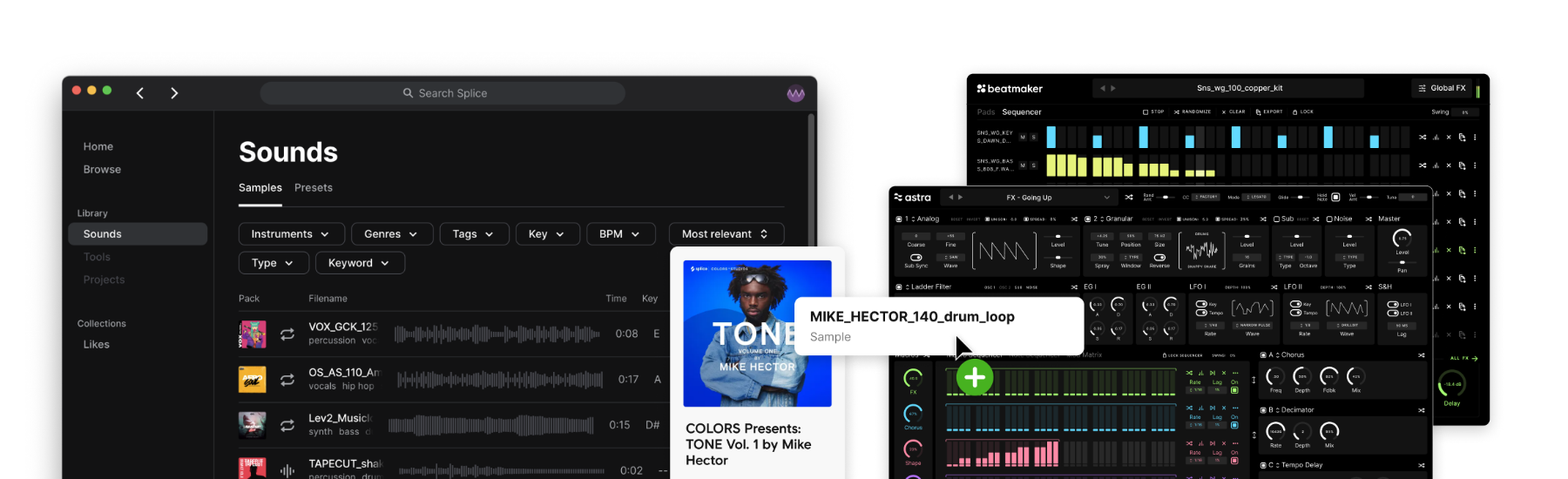This screenshot has height=479, width=1568.
Task: Clear the SNS_WG_KEY track in Beatmaker
Action: [x=1449, y=137]
